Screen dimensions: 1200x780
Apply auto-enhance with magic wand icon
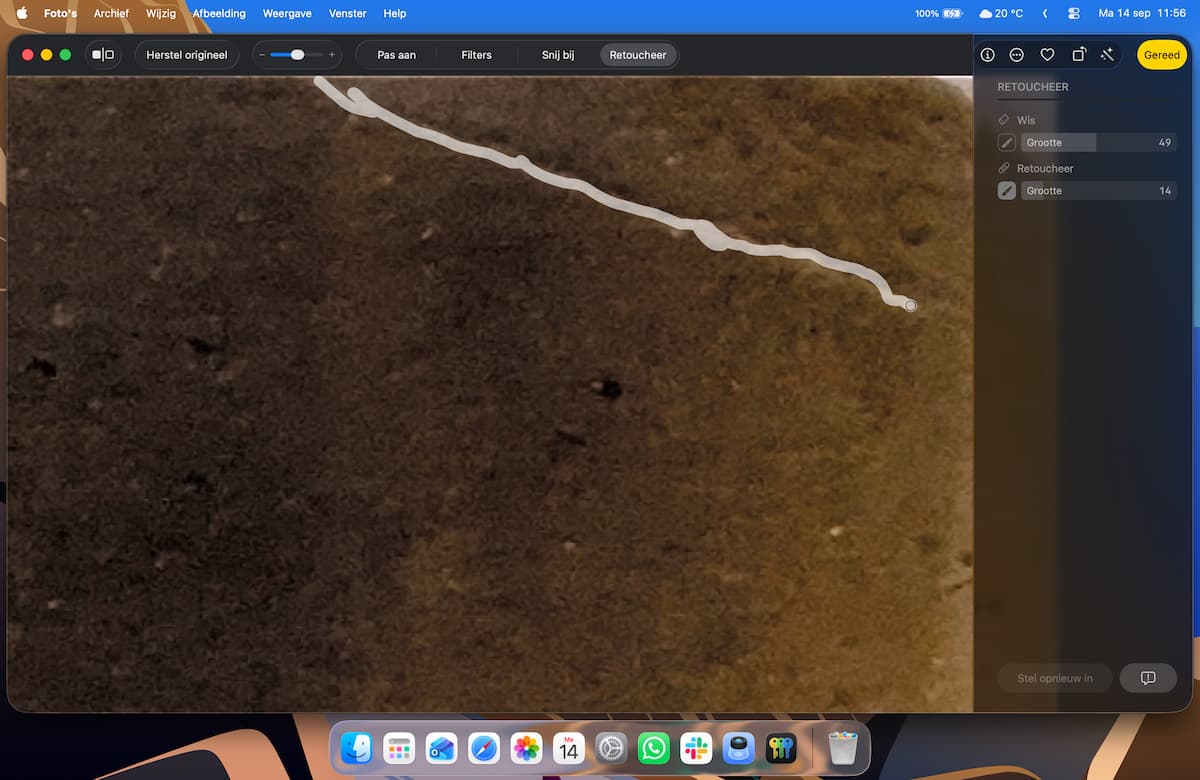(x=1107, y=55)
